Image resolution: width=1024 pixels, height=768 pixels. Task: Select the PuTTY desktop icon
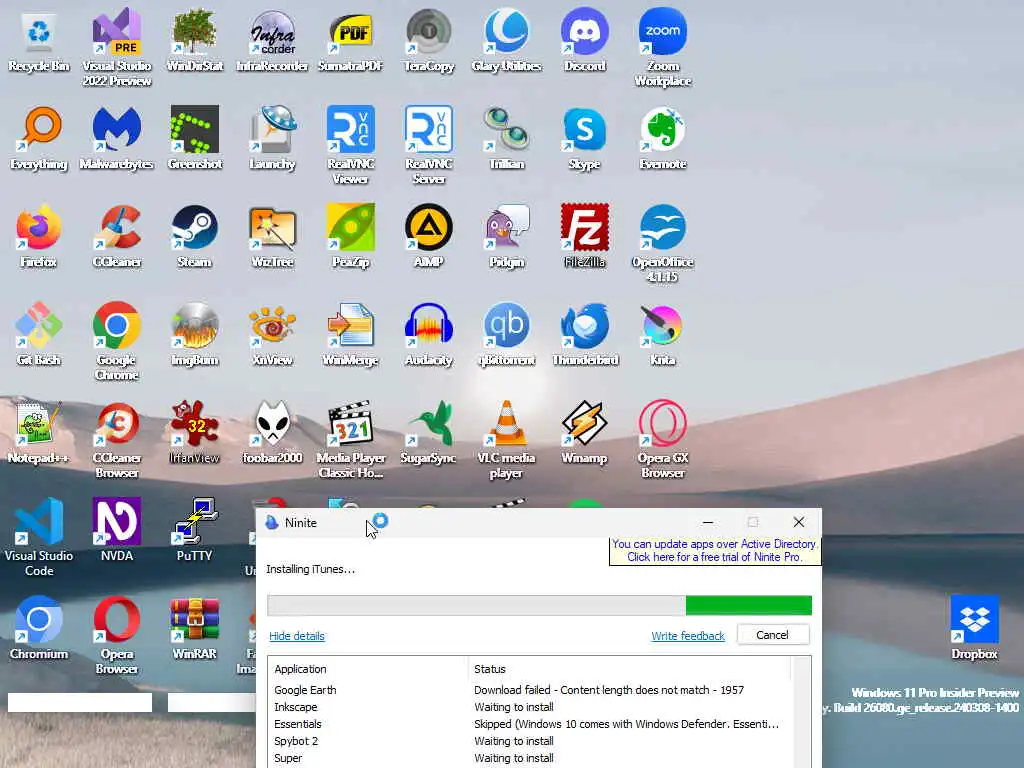pyautogui.click(x=195, y=531)
